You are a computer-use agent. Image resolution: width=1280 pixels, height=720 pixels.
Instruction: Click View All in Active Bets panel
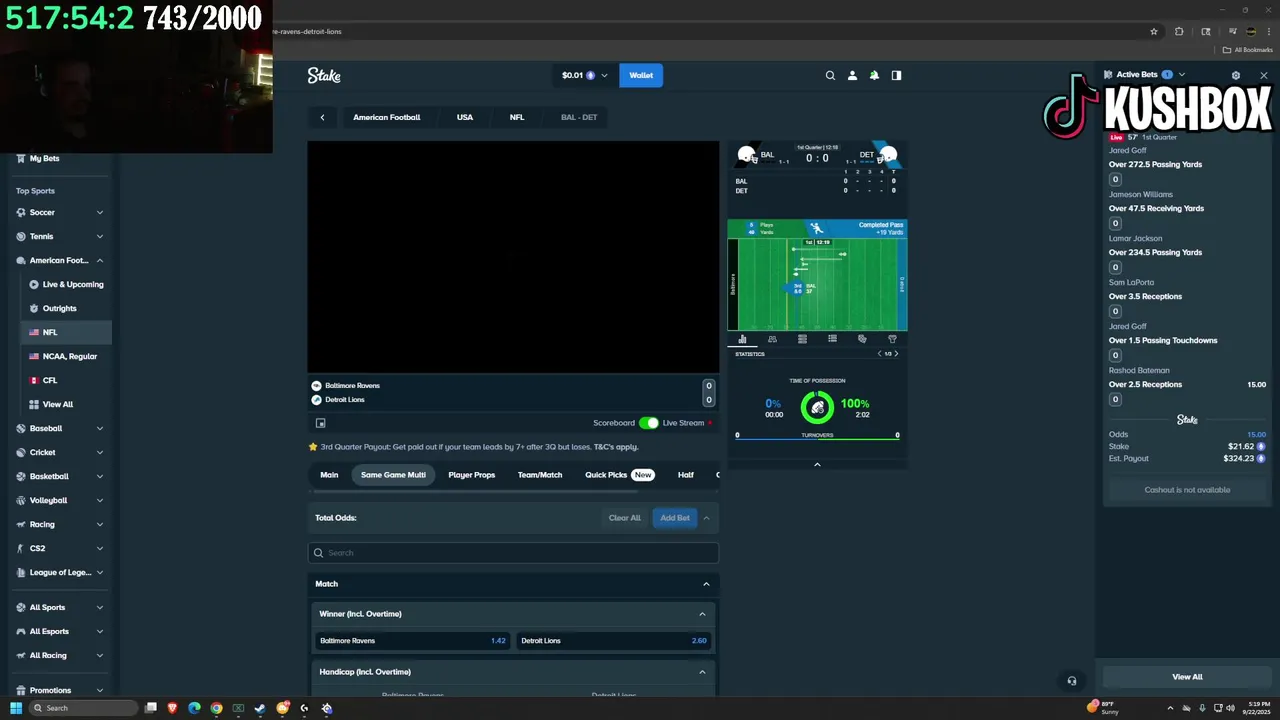pos(1187,677)
